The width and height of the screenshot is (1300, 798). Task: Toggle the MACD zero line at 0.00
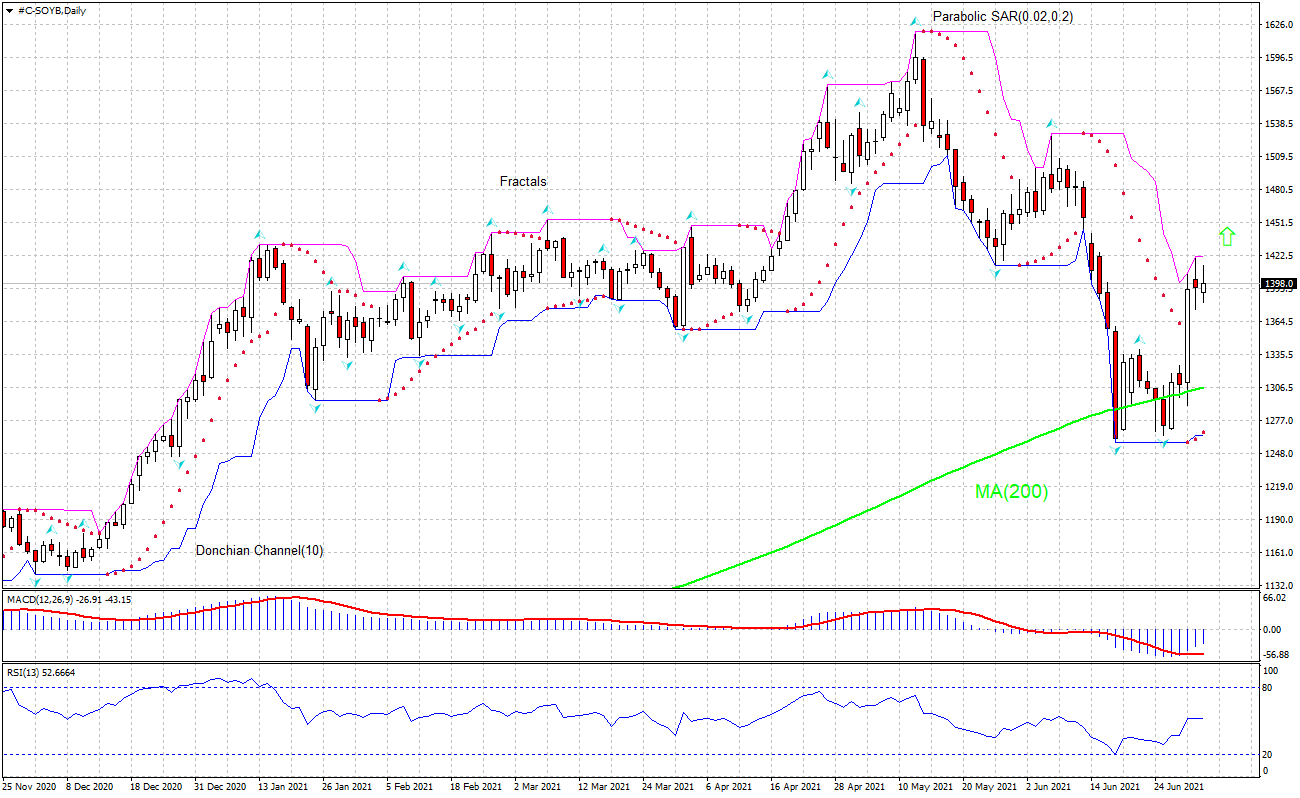coord(600,631)
